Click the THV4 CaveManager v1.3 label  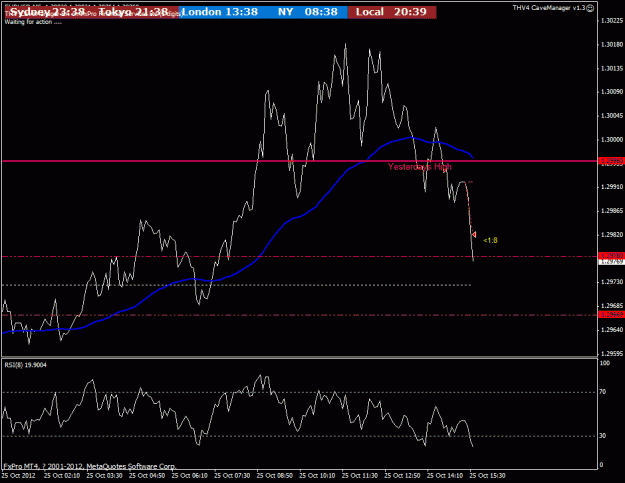click(549, 8)
